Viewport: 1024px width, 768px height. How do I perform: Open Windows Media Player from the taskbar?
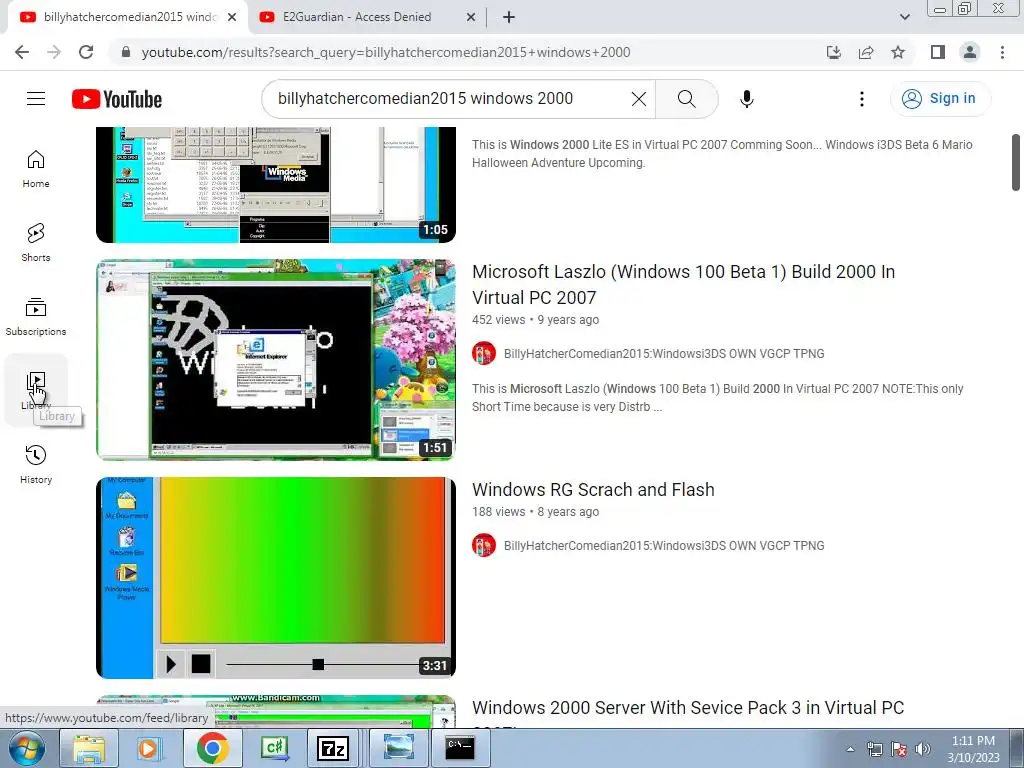pyautogui.click(x=149, y=748)
